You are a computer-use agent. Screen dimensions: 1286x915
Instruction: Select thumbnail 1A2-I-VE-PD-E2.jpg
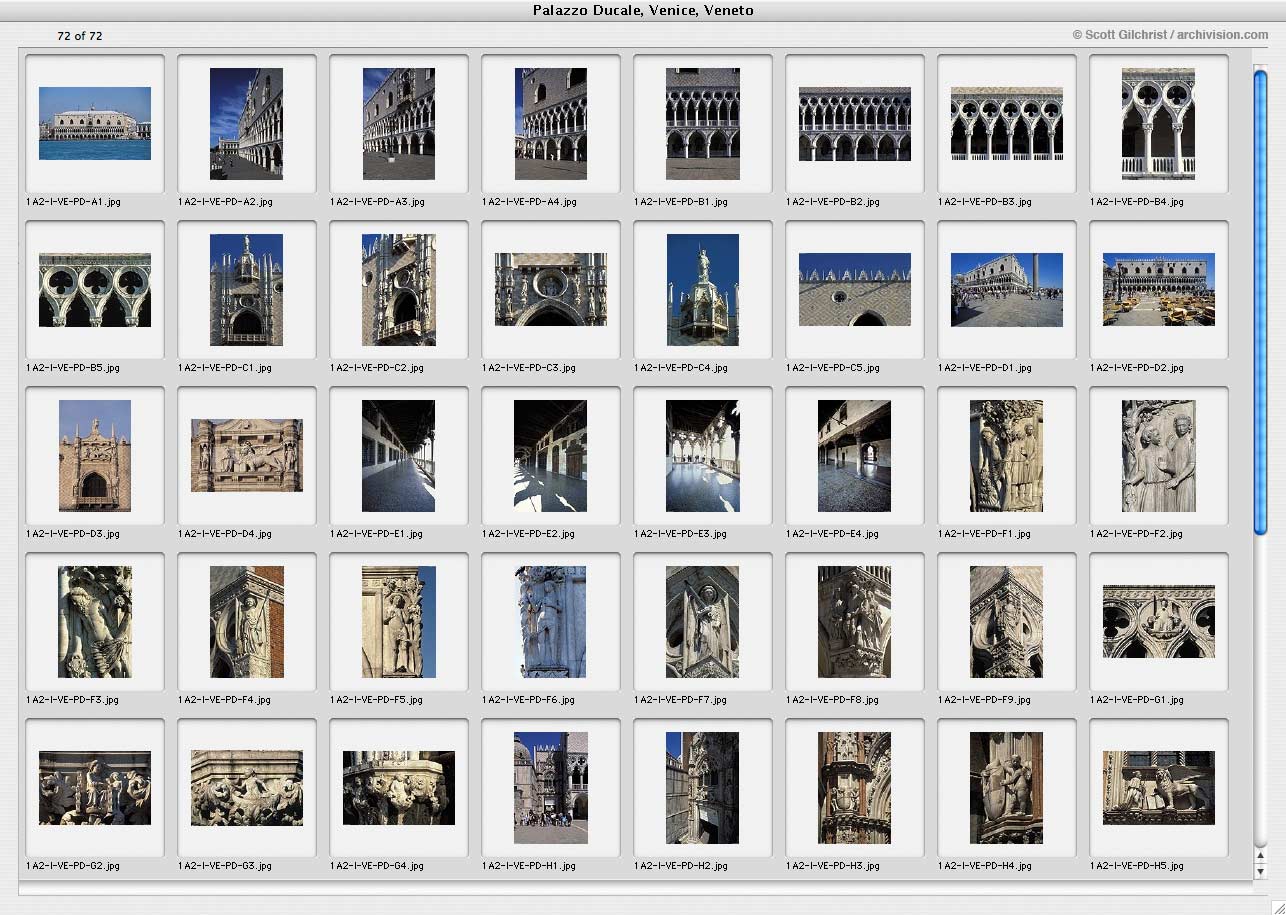(x=551, y=456)
